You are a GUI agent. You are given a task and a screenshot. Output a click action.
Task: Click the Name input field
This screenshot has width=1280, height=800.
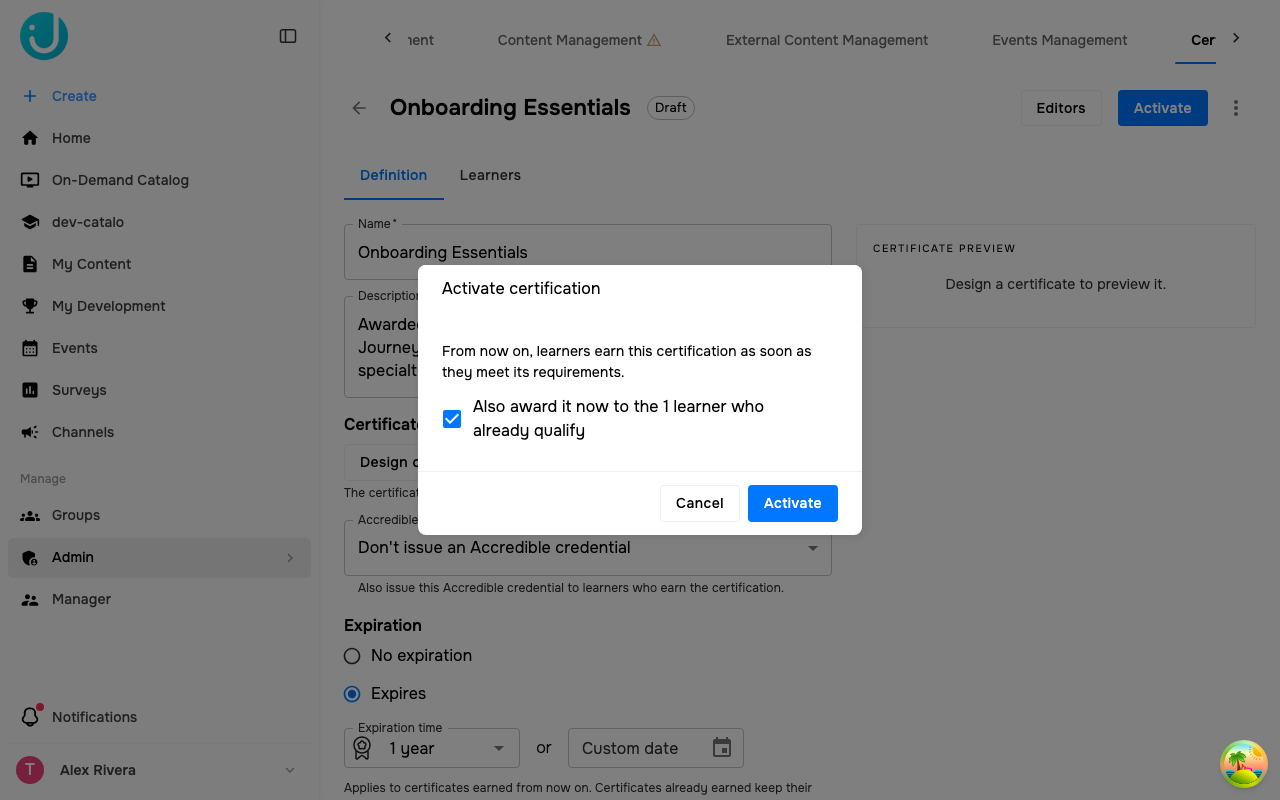tap(588, 252)
